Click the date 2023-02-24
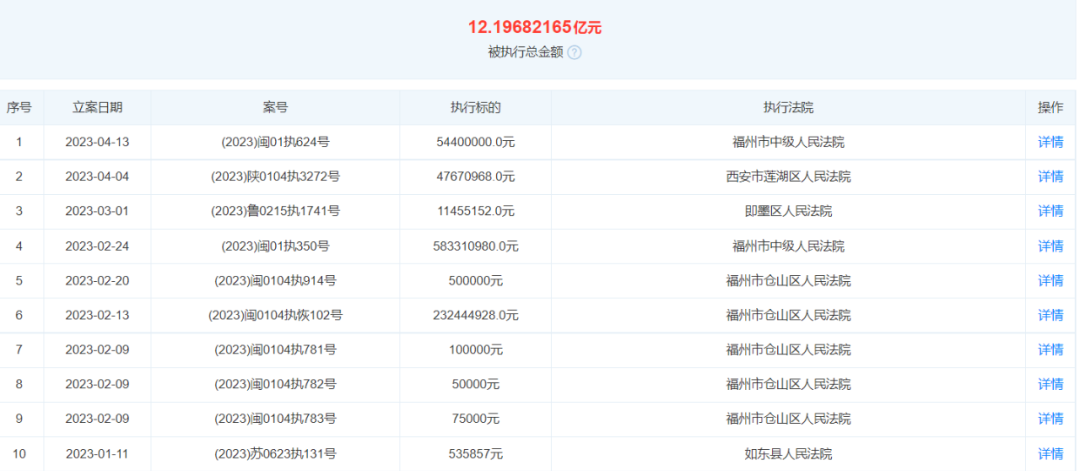Screen dimensions: 1080x471 (97, 246)
